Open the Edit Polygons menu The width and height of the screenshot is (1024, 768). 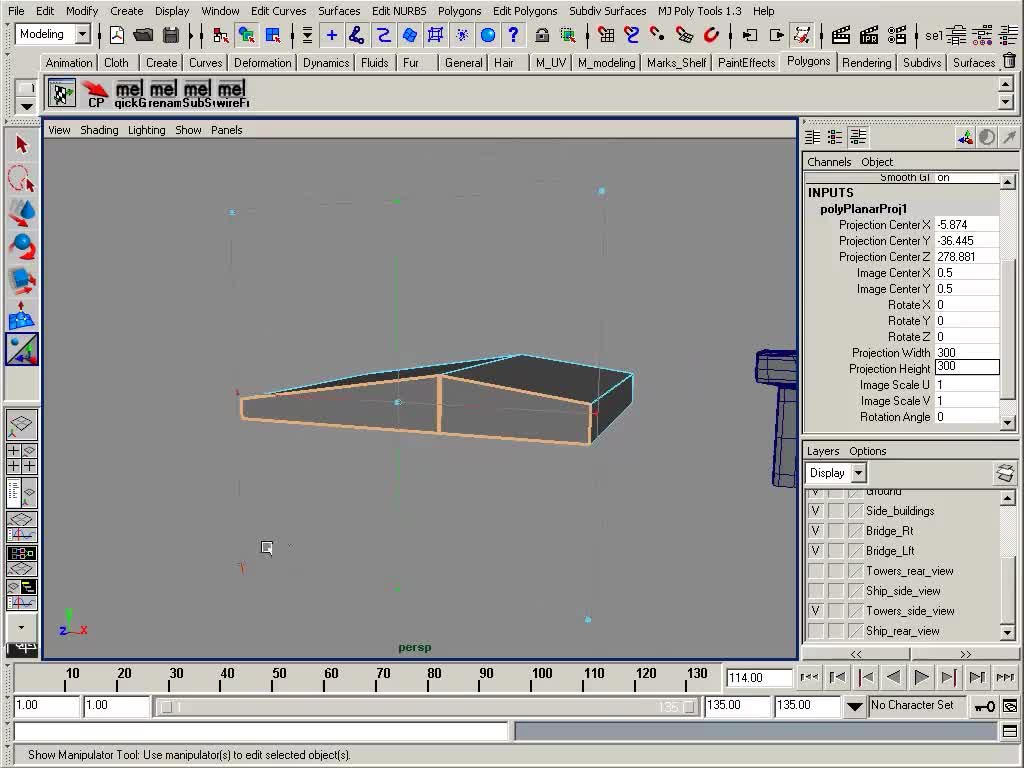click(x=525, y=11)
